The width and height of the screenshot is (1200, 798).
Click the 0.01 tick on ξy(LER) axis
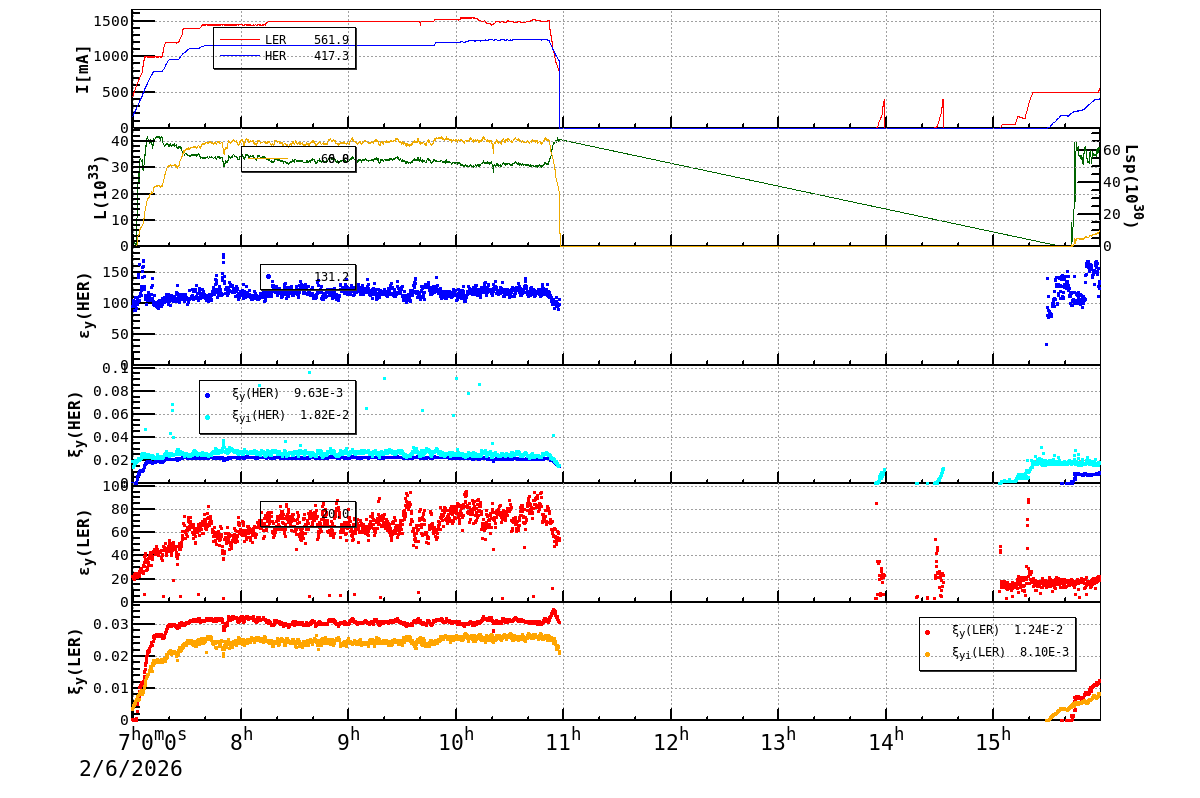(x=110, y=688)
